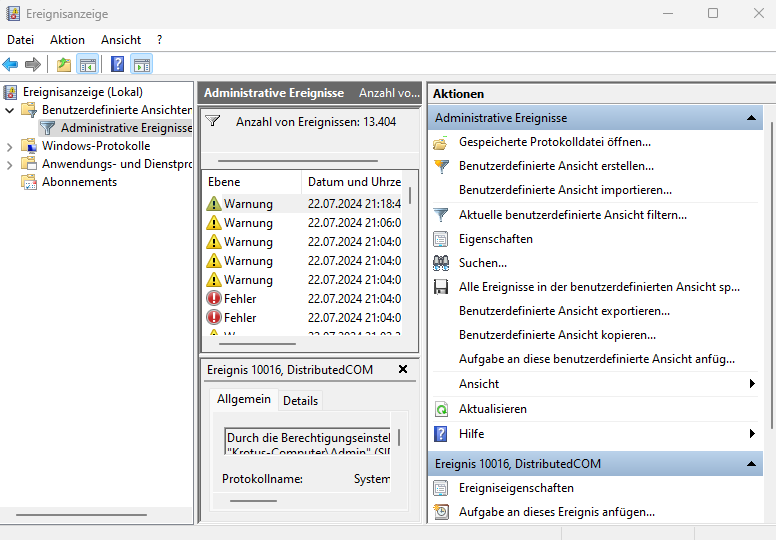The width and height of the screenshot is (776, 540).
Task: Switch to the Details tab
Action: coord(300,400)
